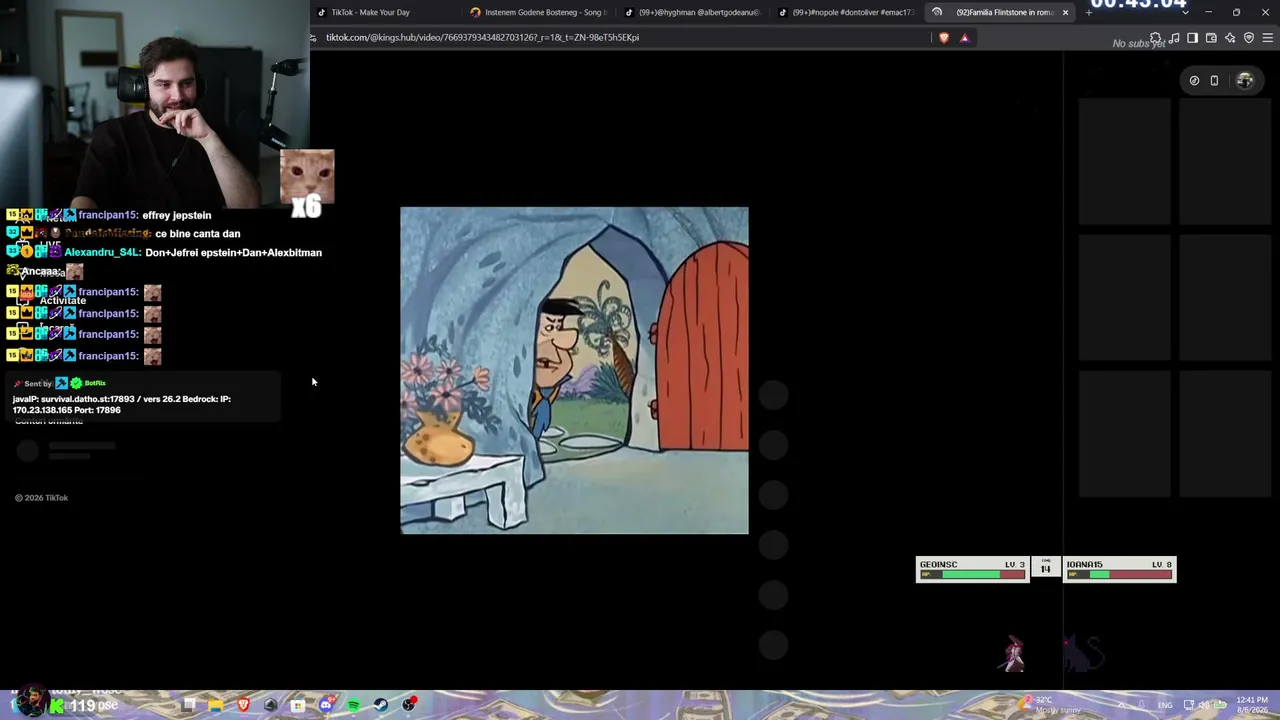Switch the ENG input language
The width and height of the screenshot is (1280, 720).
1165,705
